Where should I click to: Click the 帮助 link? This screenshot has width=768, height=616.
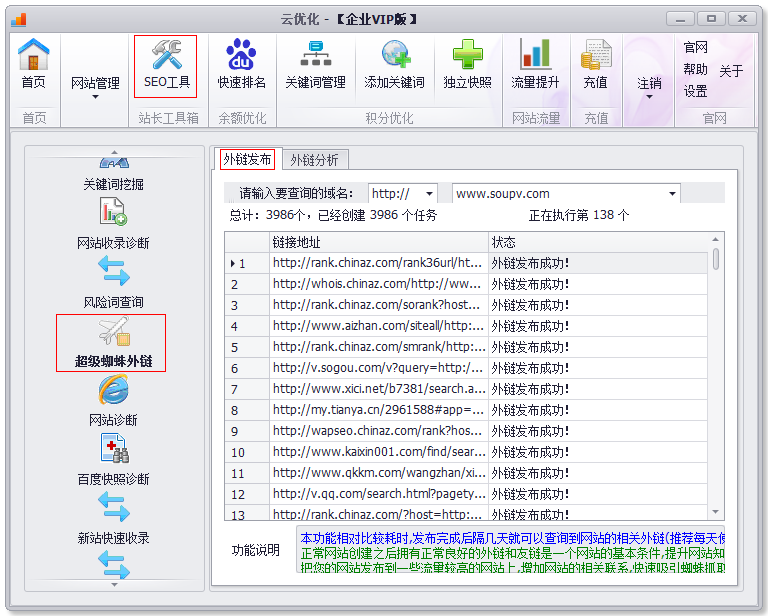(x=696, y=70)
